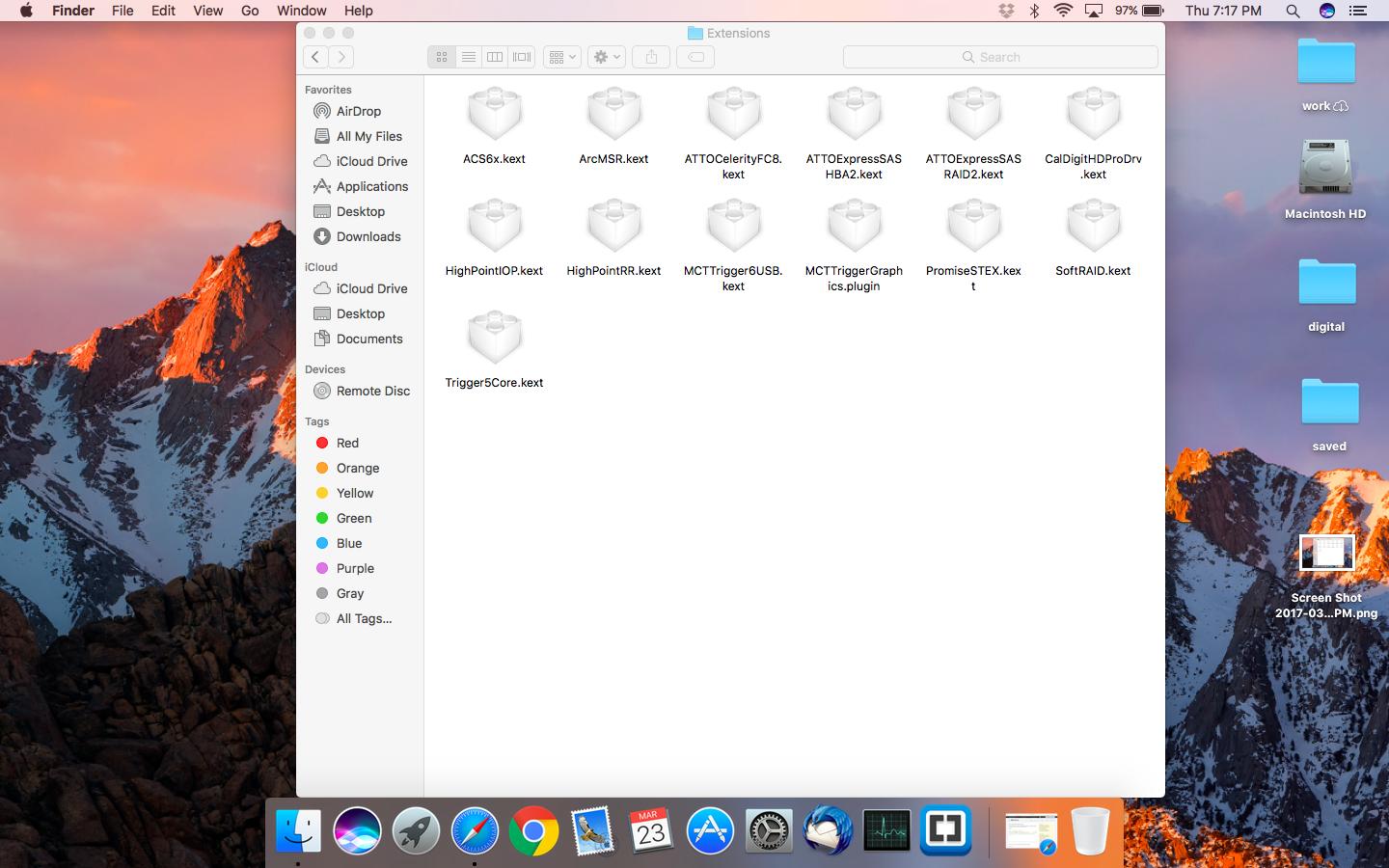The width and height of the screenshot is (1389, 868).
Task: Open AirDrop in the sidebar
Action: 359,111
